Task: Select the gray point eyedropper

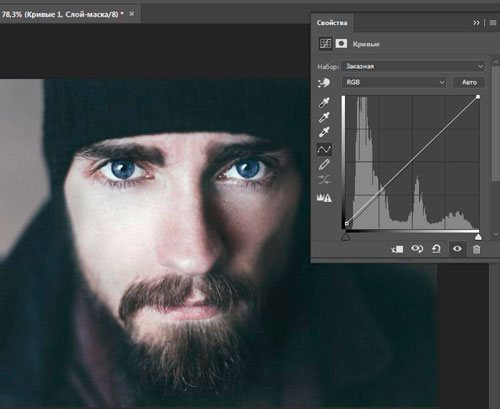Action: [x=324, y=117]
